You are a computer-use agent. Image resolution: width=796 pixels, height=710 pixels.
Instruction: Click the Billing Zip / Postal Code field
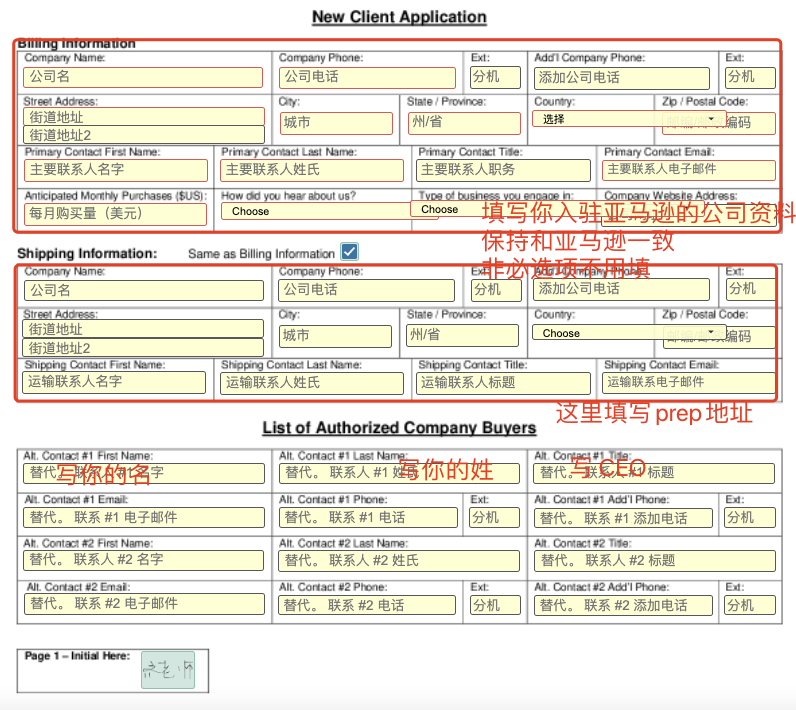point(719,123)
